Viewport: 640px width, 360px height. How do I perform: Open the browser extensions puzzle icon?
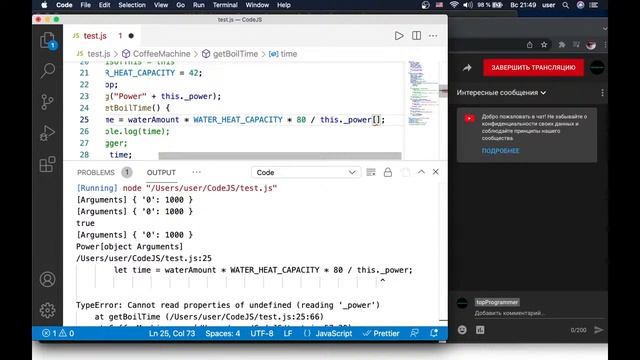coord(562,45)
